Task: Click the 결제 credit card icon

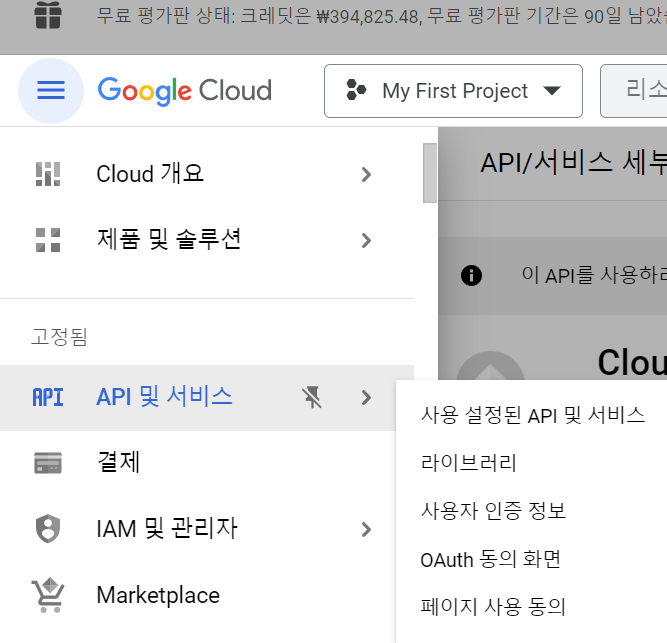Action: coord(48,463)
